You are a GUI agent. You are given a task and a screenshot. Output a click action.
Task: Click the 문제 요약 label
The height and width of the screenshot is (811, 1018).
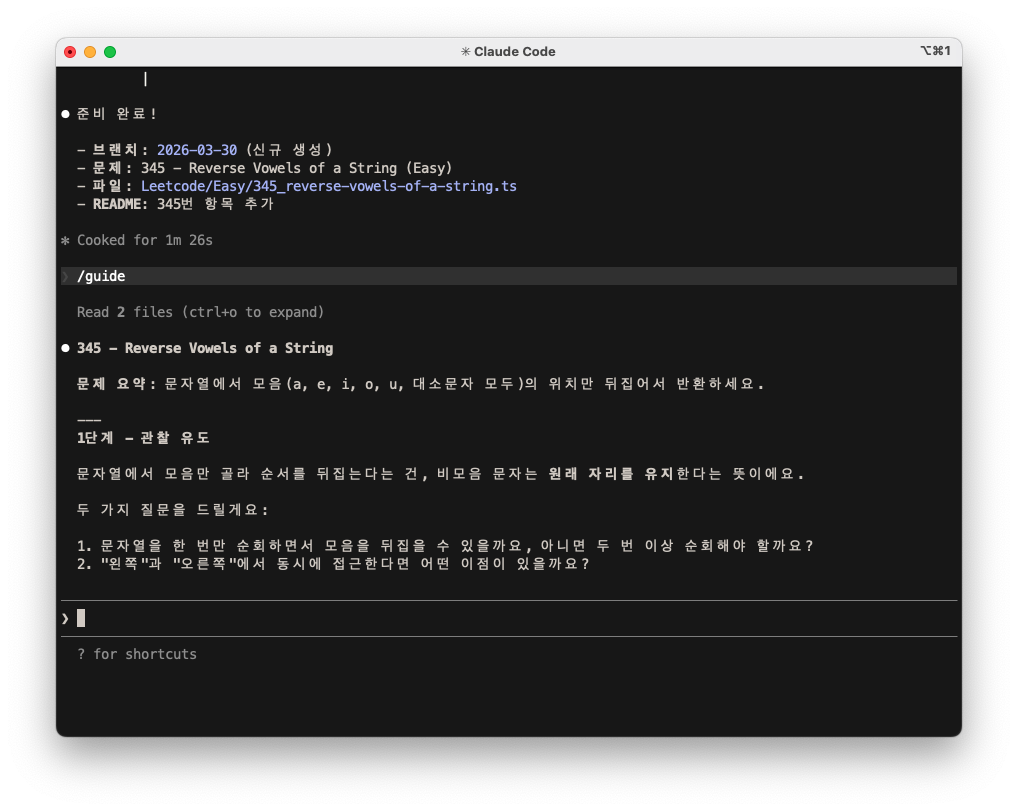116,384
